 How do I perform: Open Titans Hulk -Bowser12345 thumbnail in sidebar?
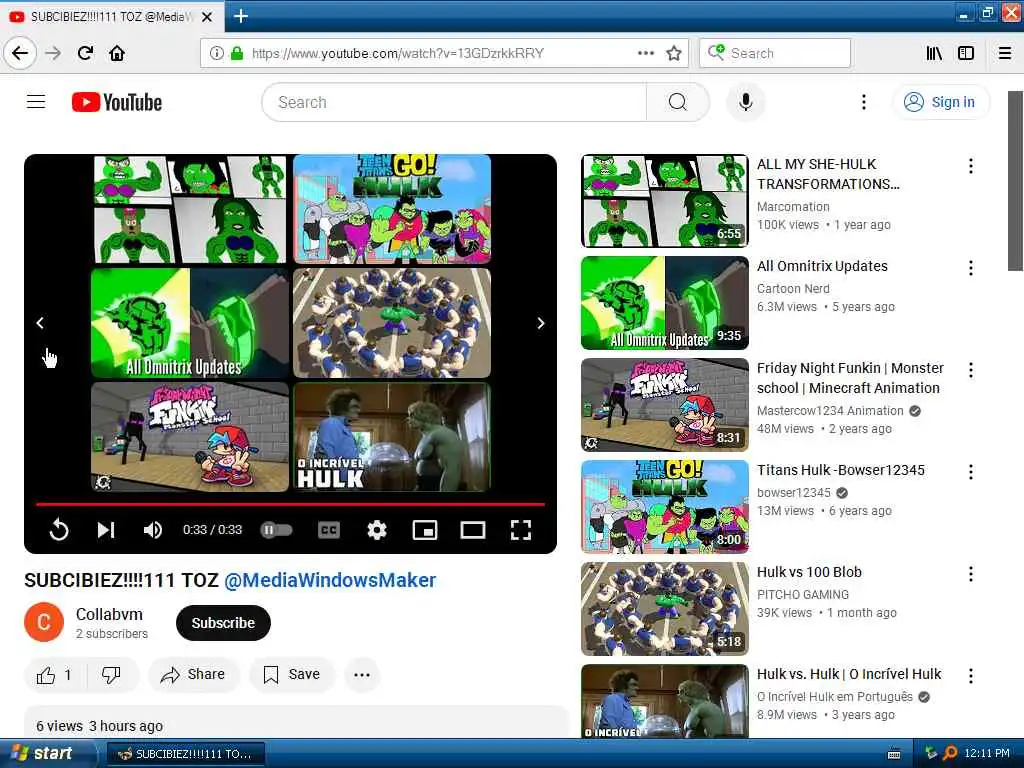[x=665, y=506]
